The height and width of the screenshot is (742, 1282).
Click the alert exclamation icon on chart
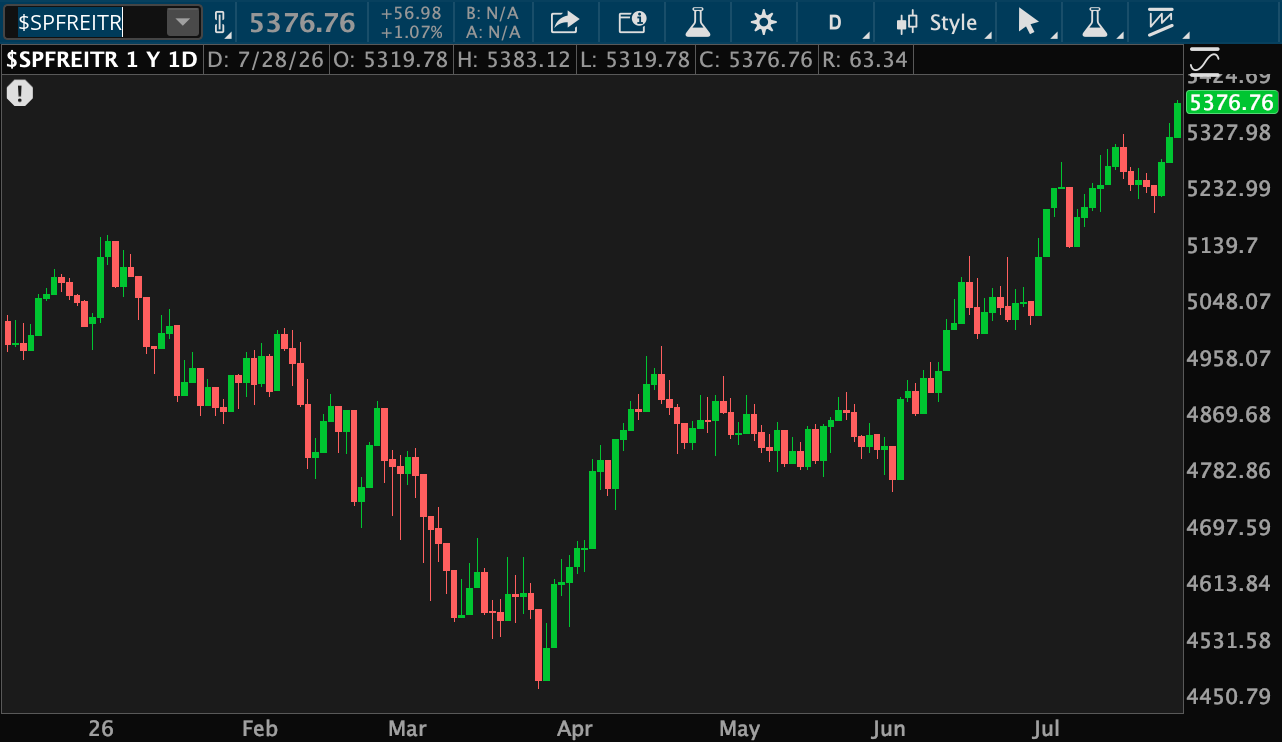20,94
